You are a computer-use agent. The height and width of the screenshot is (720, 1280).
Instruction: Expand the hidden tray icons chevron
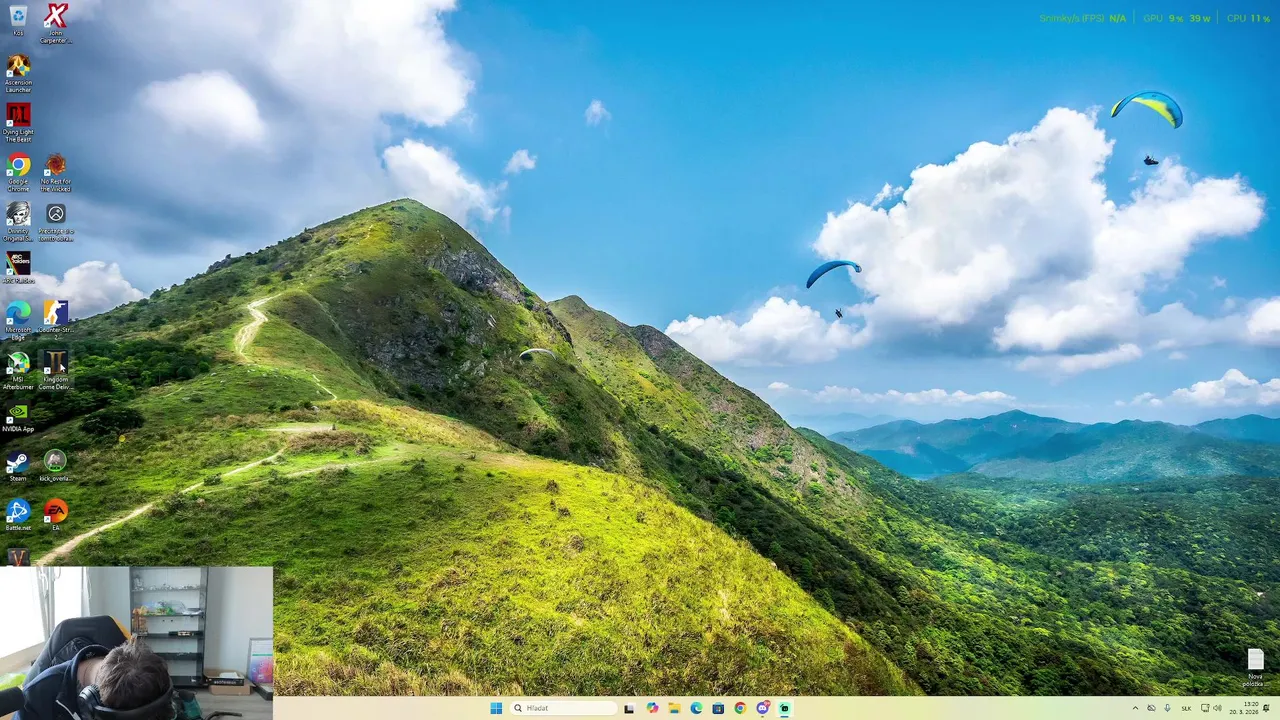pos(1135,708)
